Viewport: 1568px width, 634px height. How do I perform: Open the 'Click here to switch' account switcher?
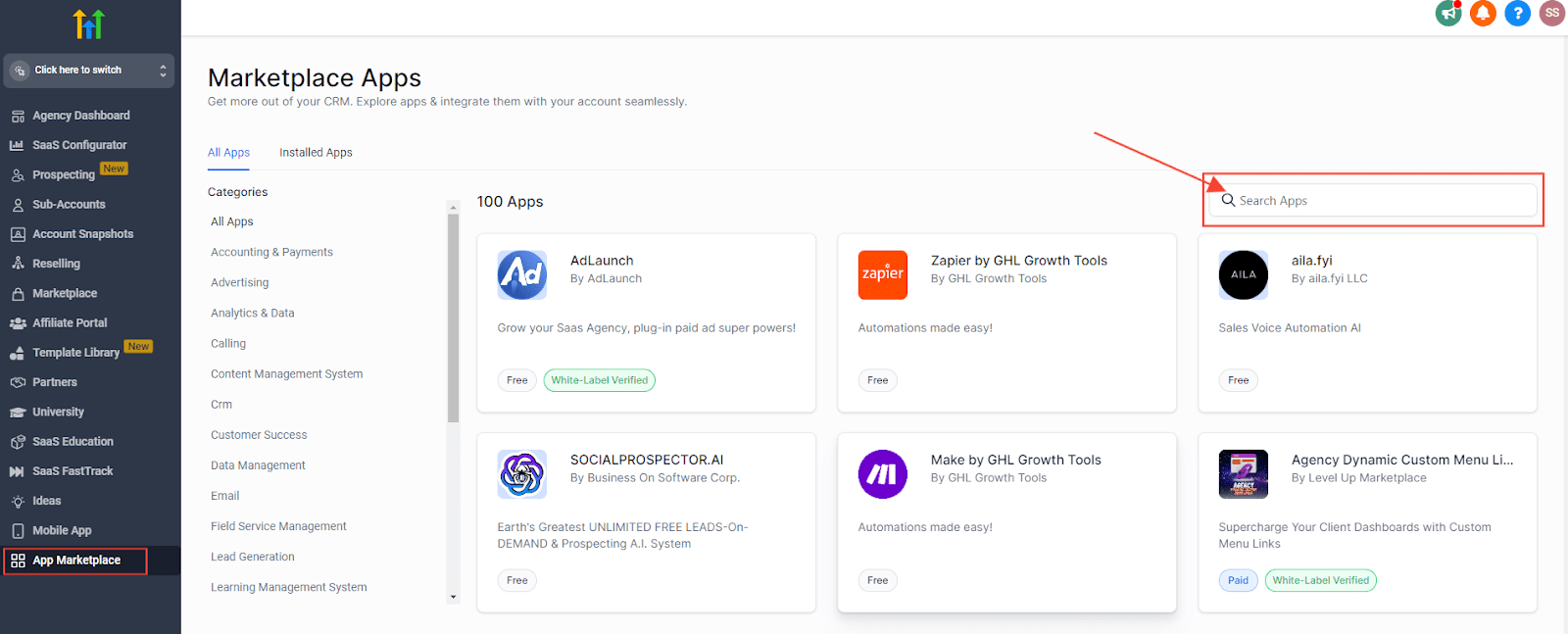pos(89,71)
